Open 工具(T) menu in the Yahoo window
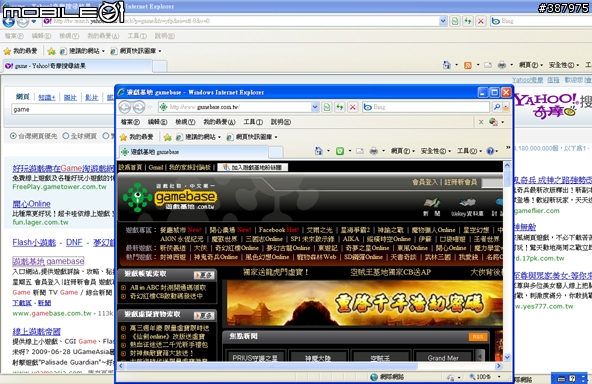 click(x=137, y=36)
